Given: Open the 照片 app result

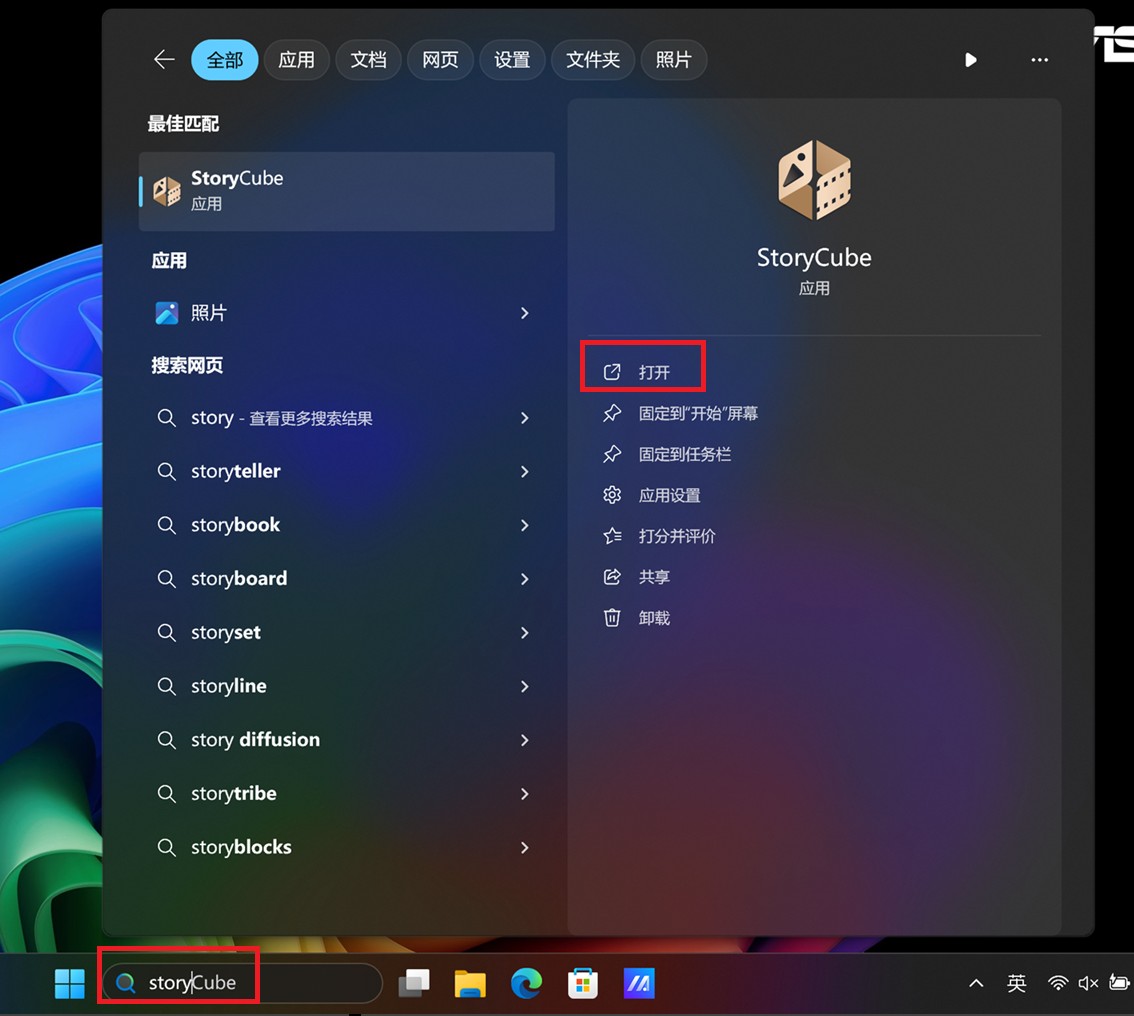Looking at the screenshot, I should tap(346, 313).
